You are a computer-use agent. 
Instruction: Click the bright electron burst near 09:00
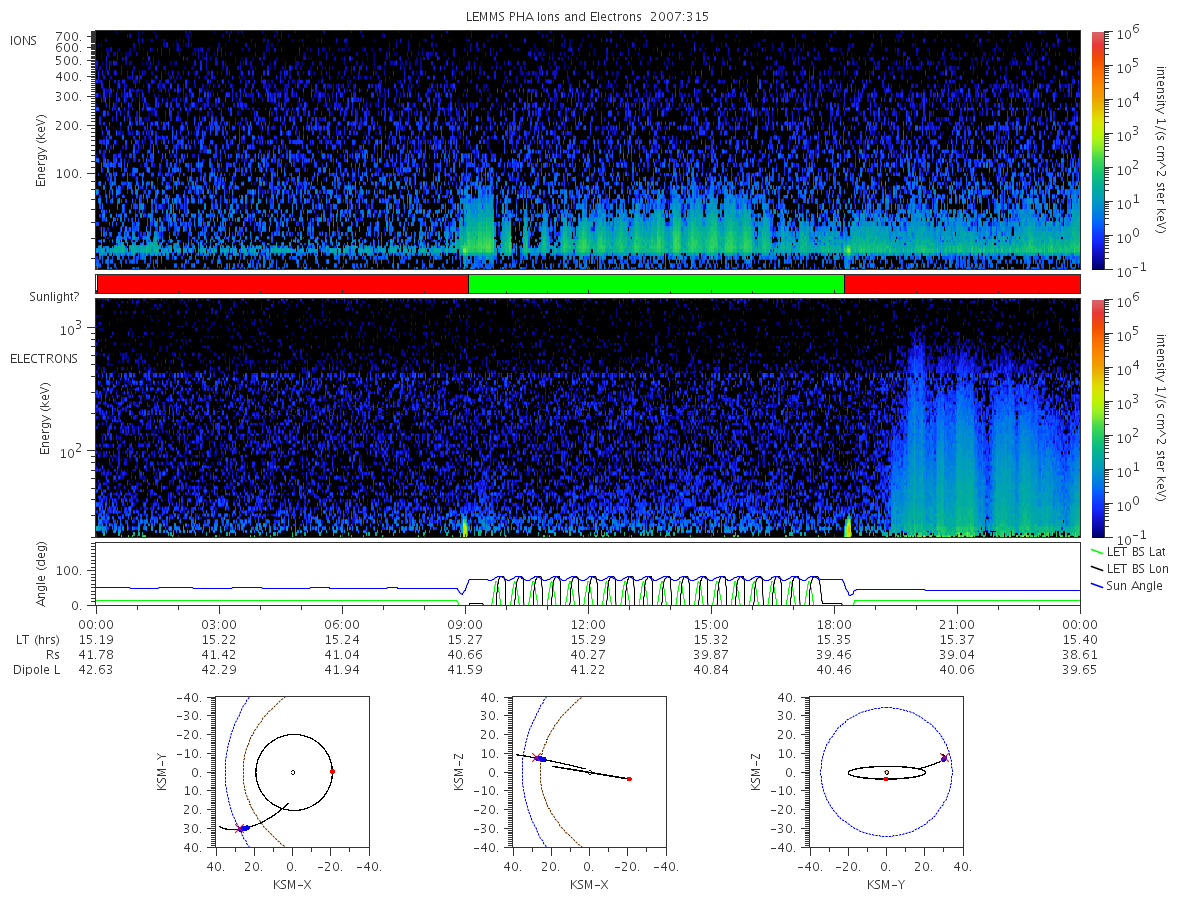coord(464,526)
